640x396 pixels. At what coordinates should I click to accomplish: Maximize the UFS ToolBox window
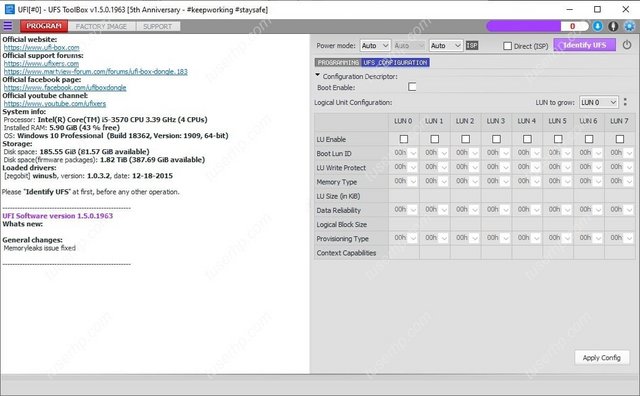pos(597,9)
